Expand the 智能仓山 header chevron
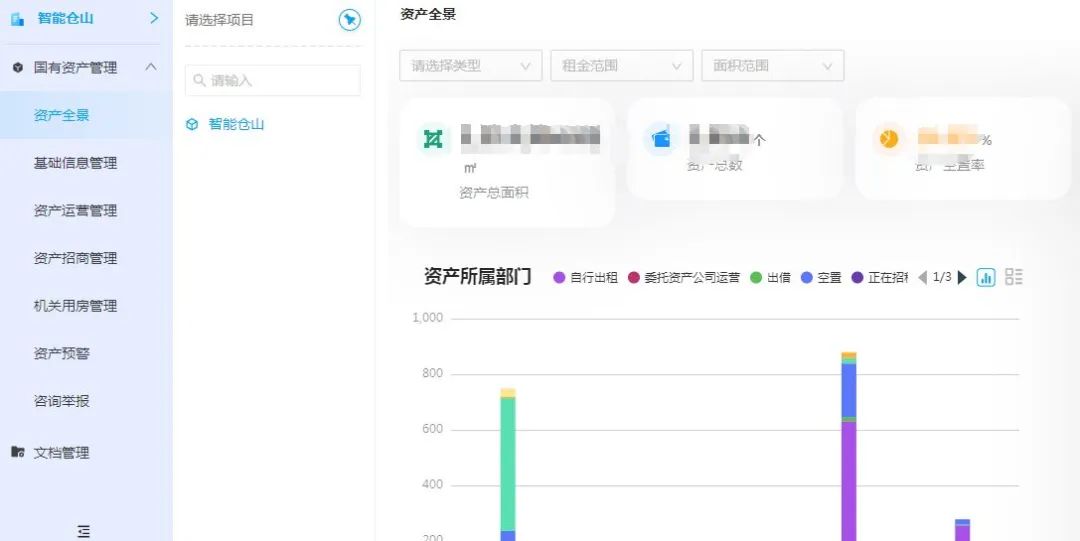 click(x=154, y=18)
